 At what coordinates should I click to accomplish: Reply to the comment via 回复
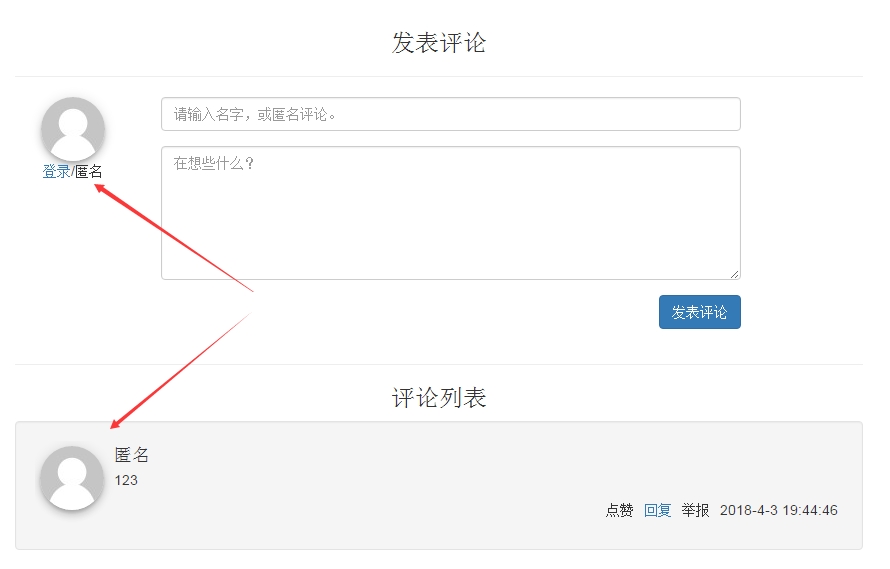pos(657,510)
